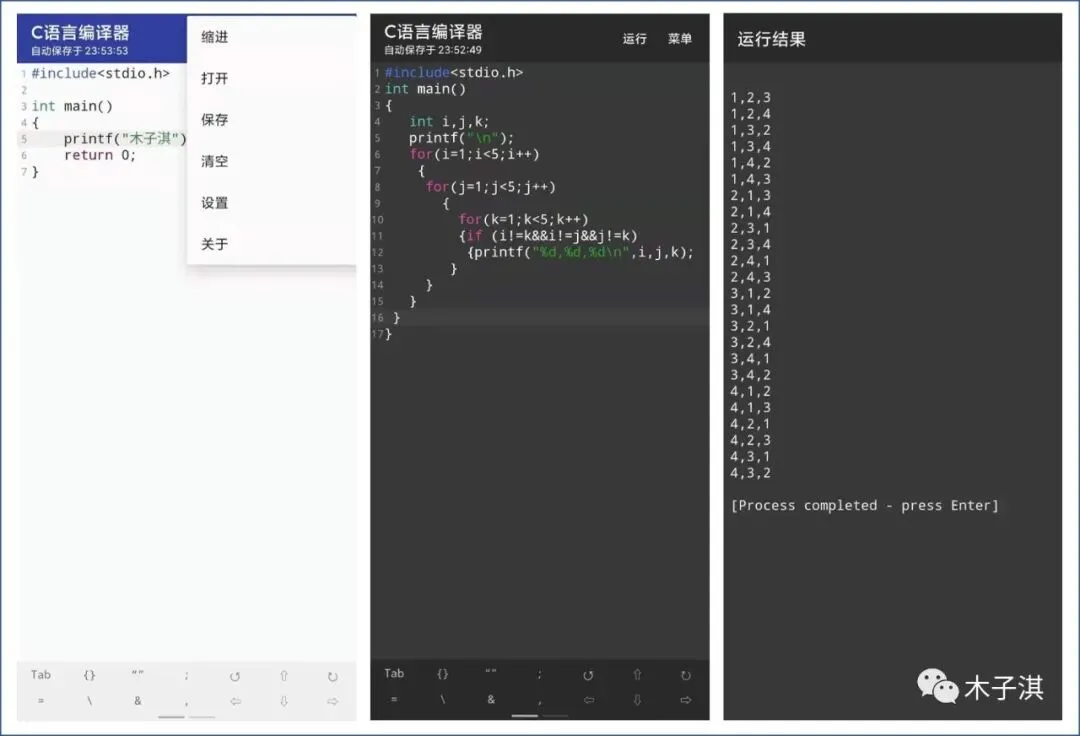Insert equals sign in the dark editor

pos(394,700)
